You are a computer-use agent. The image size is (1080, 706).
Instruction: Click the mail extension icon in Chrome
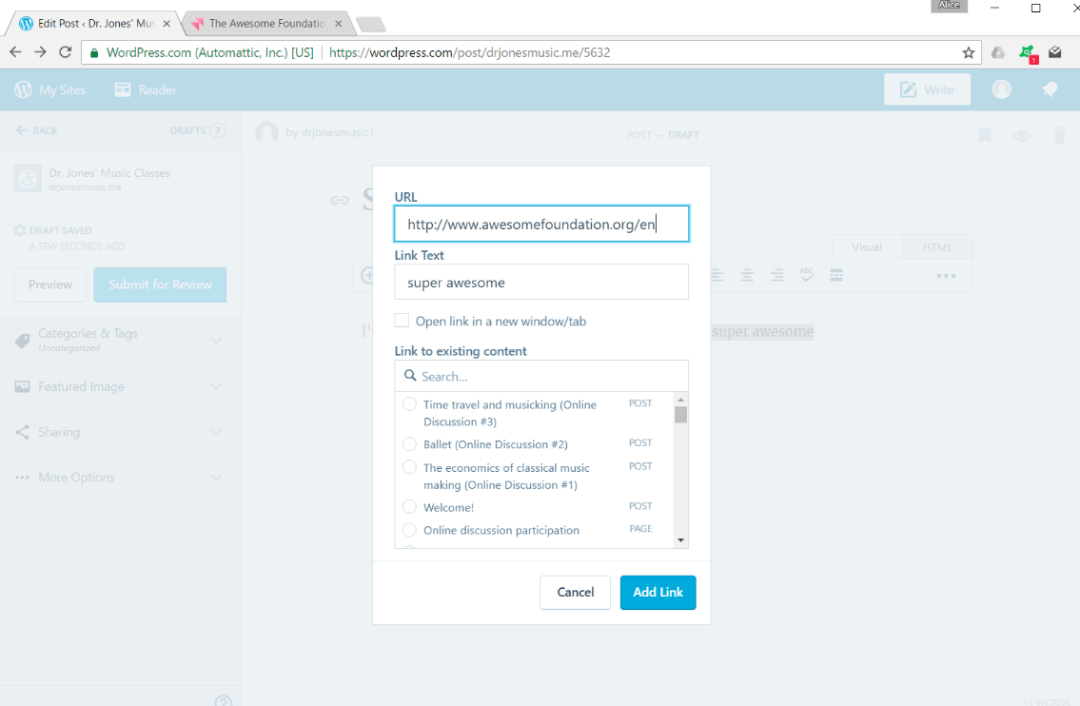point(1055,53)
